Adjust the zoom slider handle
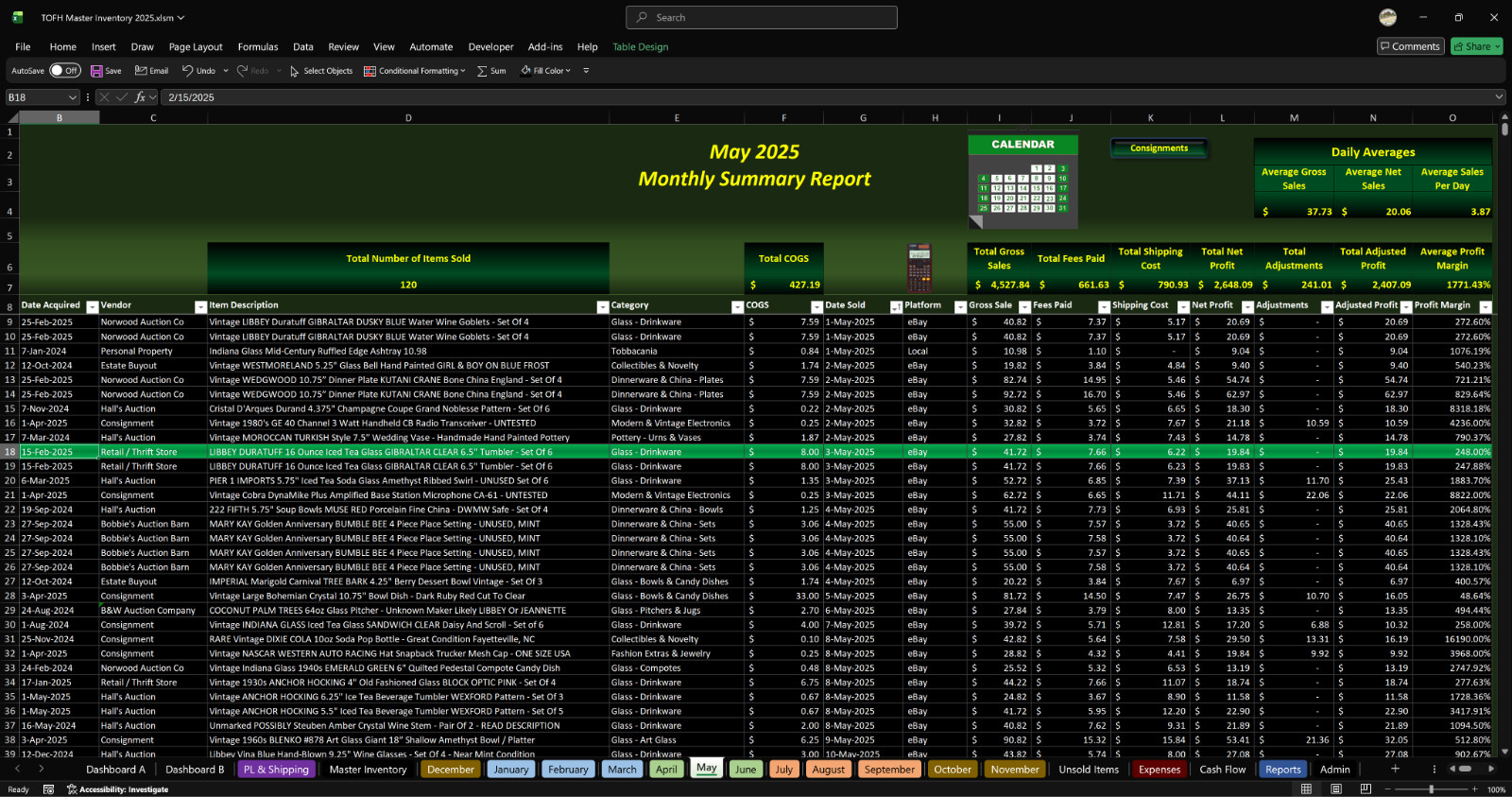This screenshot has height=797, width=1512. [1432, 789]
